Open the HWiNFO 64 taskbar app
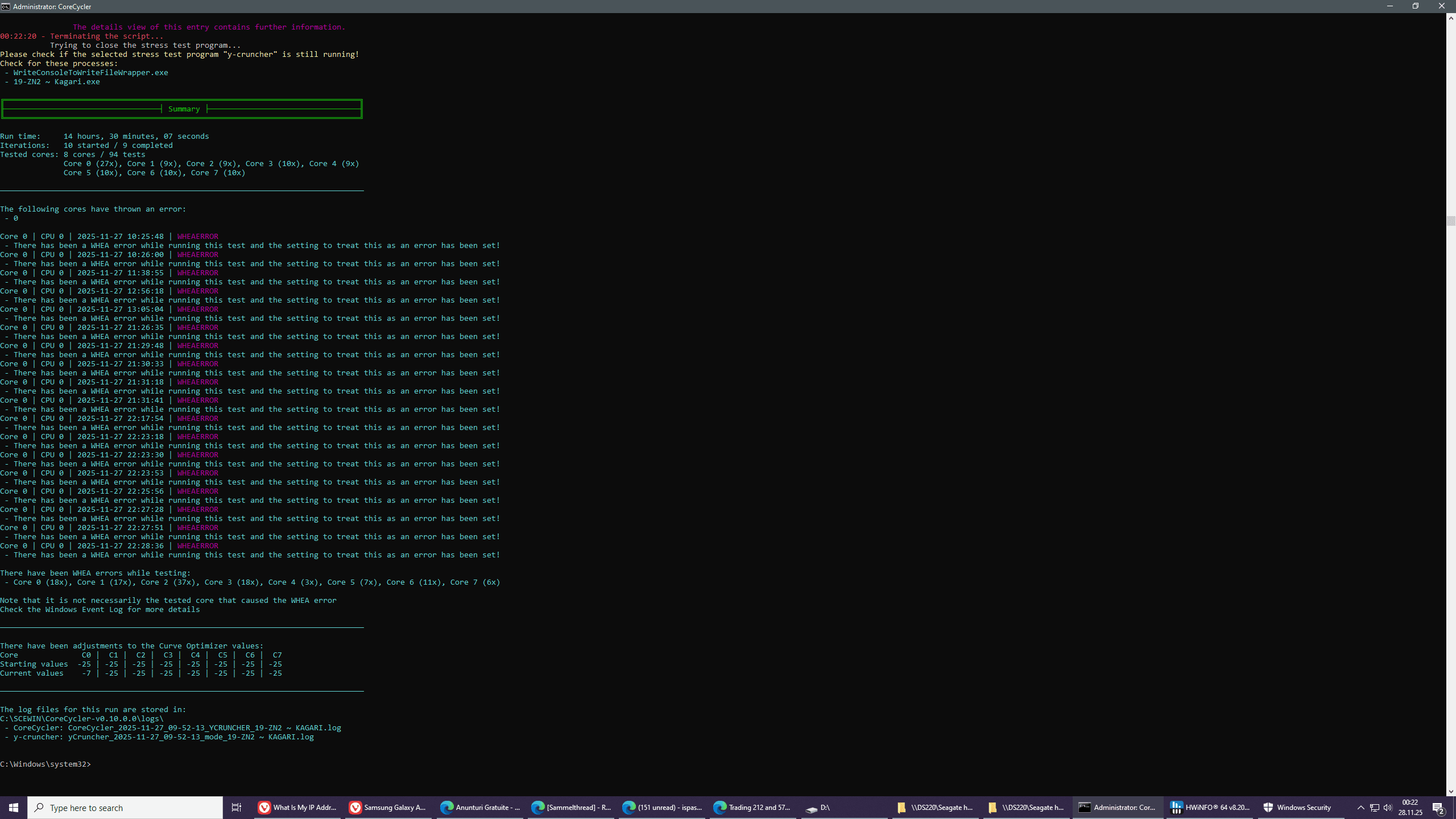The height and width of the screenshot is (819, 1456). (x=1209, y=807)
